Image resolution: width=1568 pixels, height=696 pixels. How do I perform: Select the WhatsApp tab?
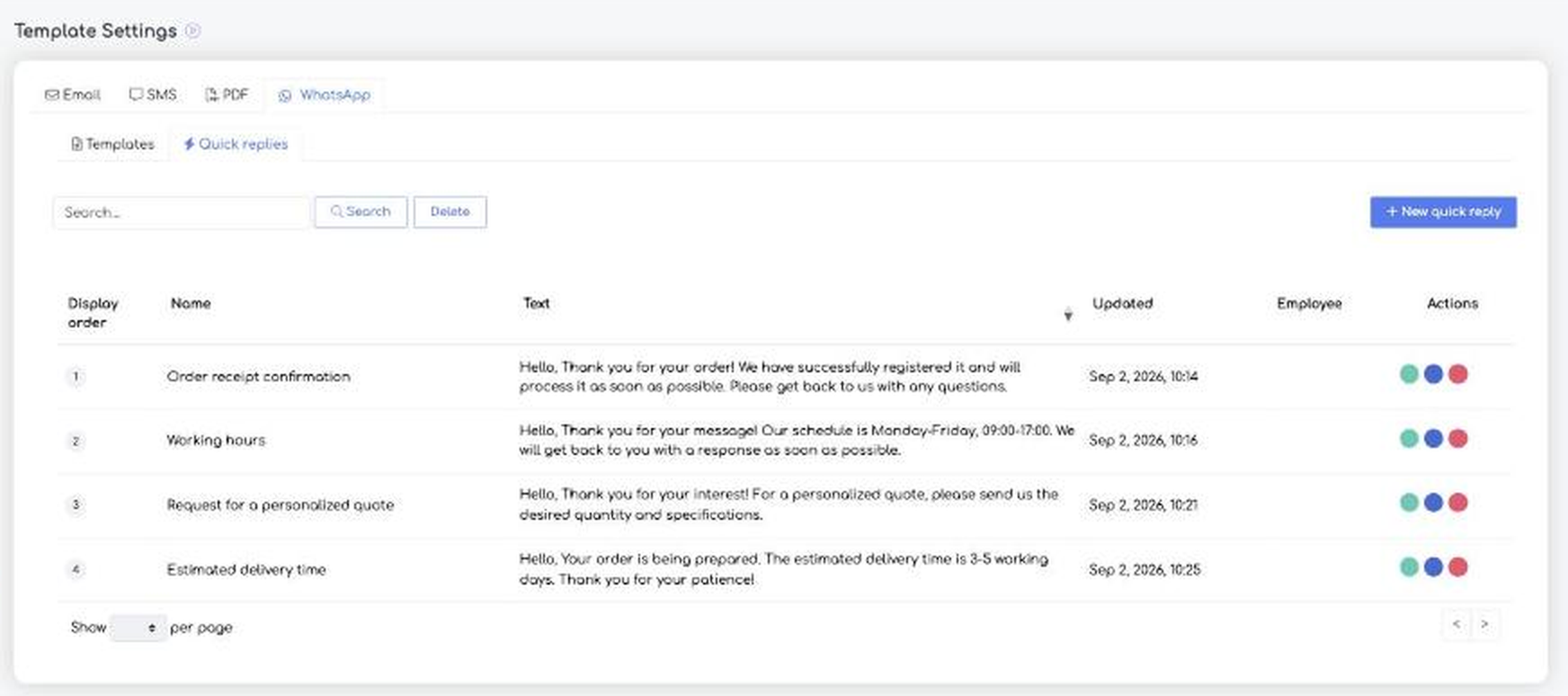(324, 95)
